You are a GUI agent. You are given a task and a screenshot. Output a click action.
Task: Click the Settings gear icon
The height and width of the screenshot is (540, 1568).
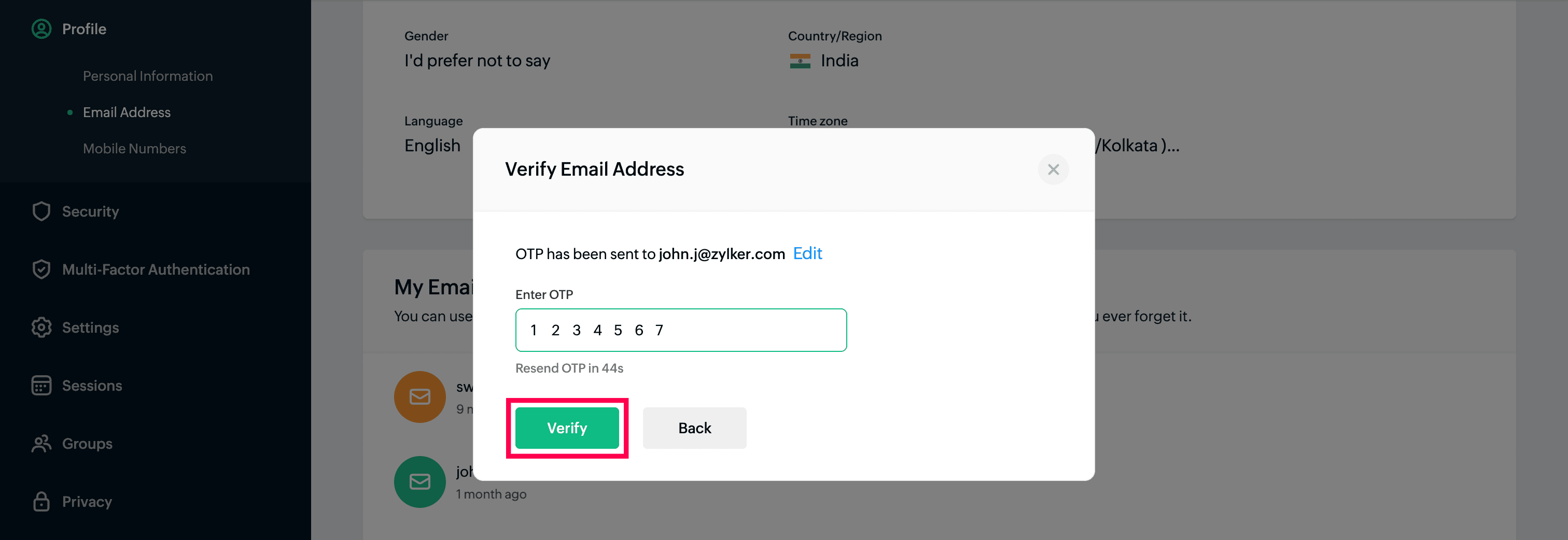[x=41, y=328]
